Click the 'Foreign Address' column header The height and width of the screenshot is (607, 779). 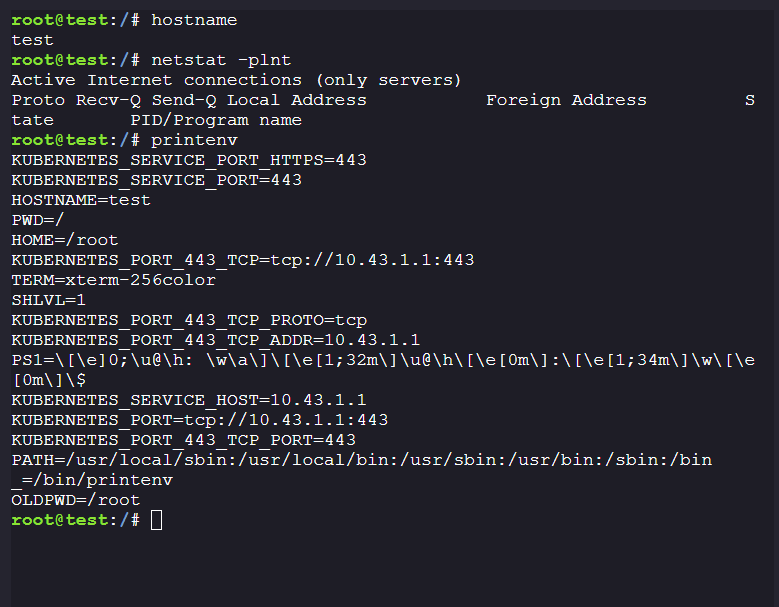click(566, 100)
